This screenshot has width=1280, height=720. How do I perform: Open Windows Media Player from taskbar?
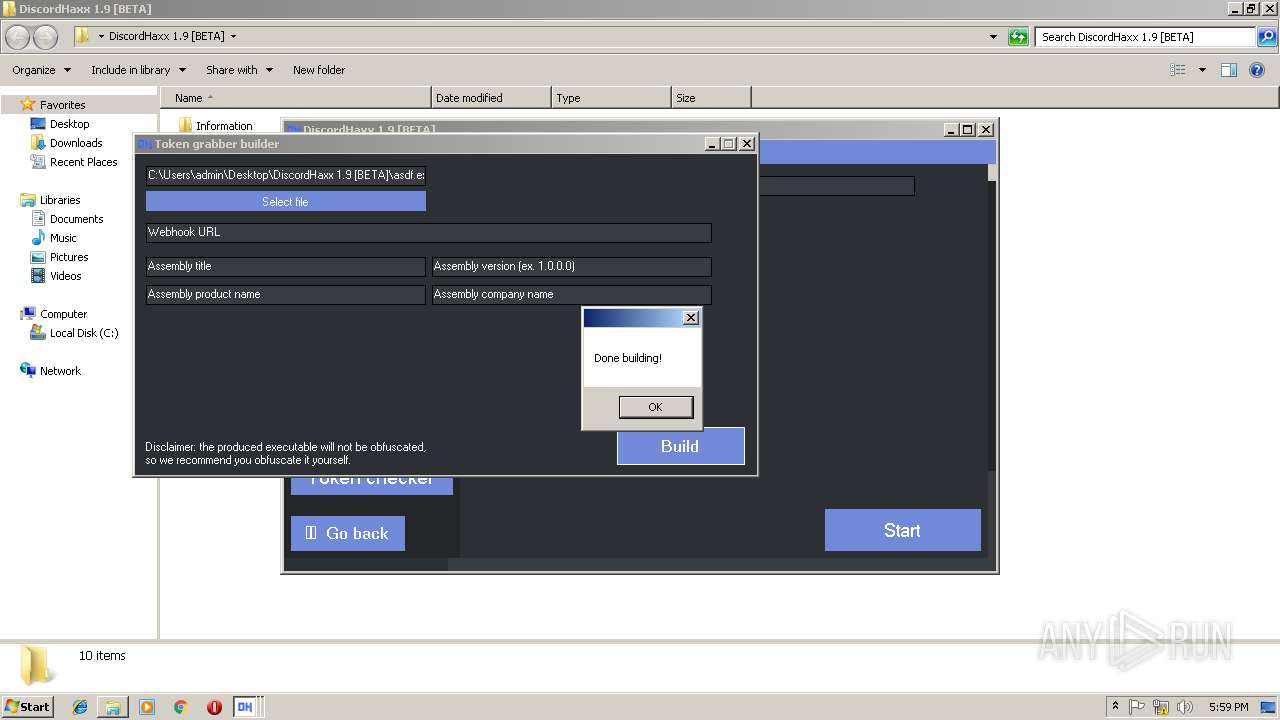[147, 707]
